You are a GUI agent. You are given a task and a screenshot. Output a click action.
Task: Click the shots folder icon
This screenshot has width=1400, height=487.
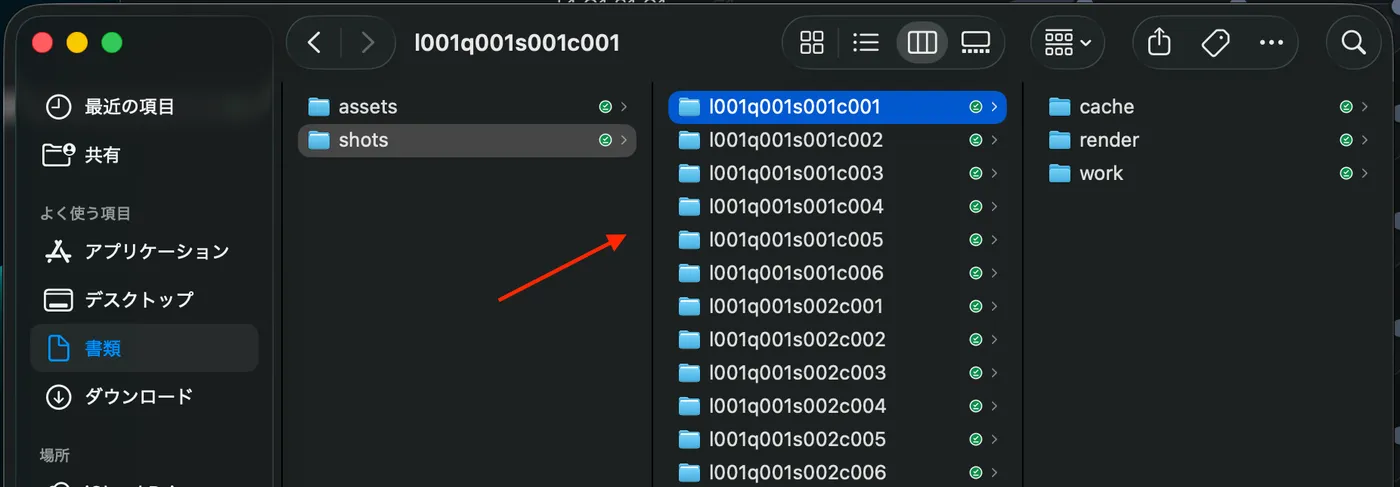coord(319,140)
